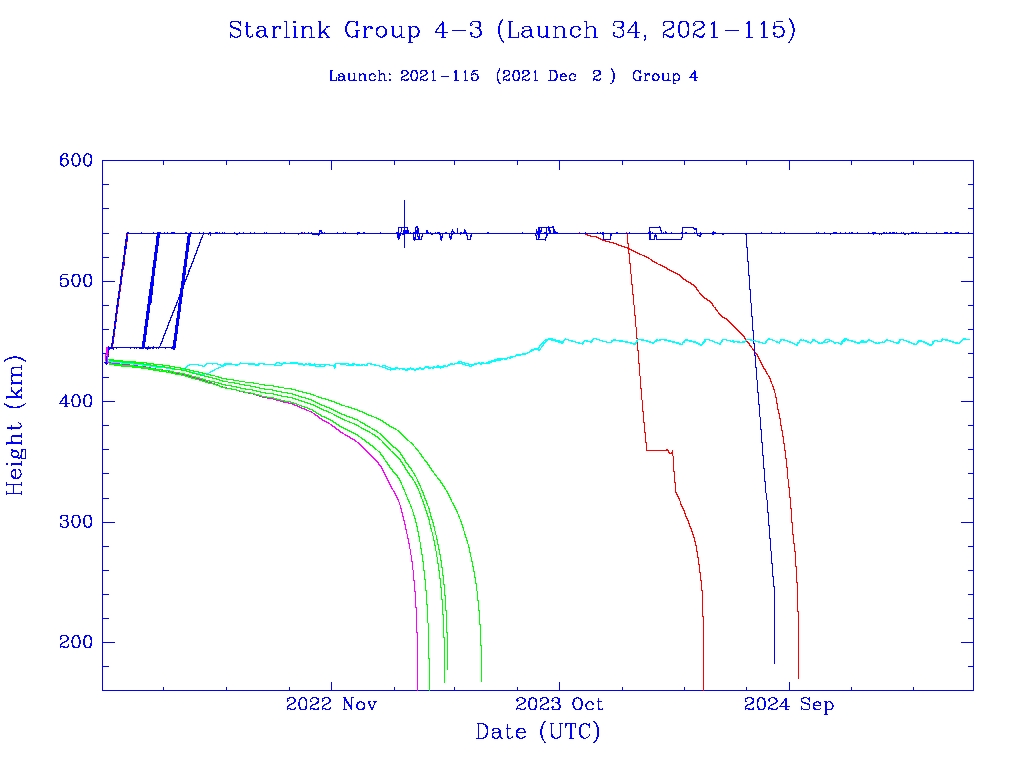Select the subtitle beginning "Launch: 2021-115"
Viewport: 1024px width, 768px height.
click(x=513, y=76)
